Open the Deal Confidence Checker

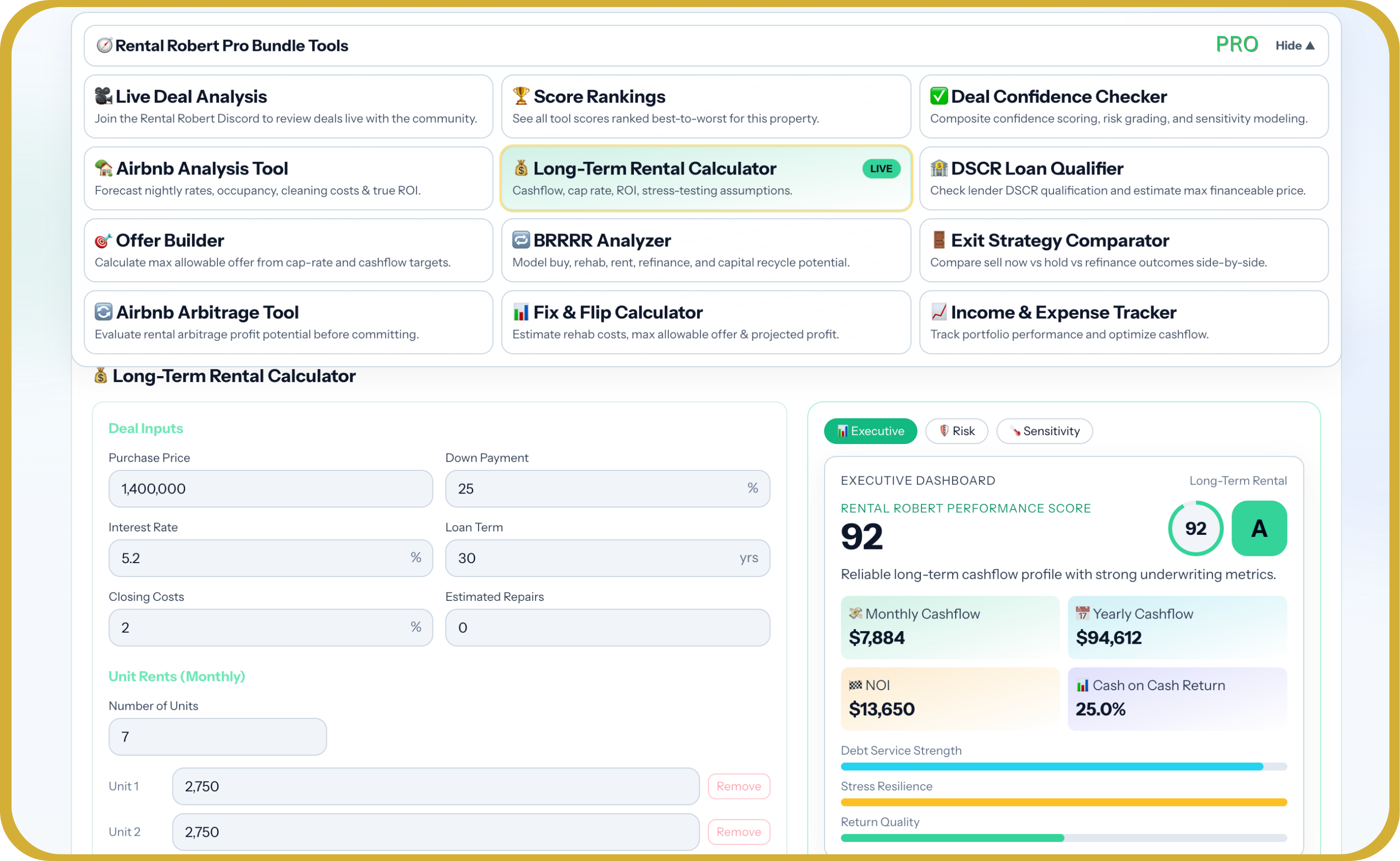[x=1122, y=106]
